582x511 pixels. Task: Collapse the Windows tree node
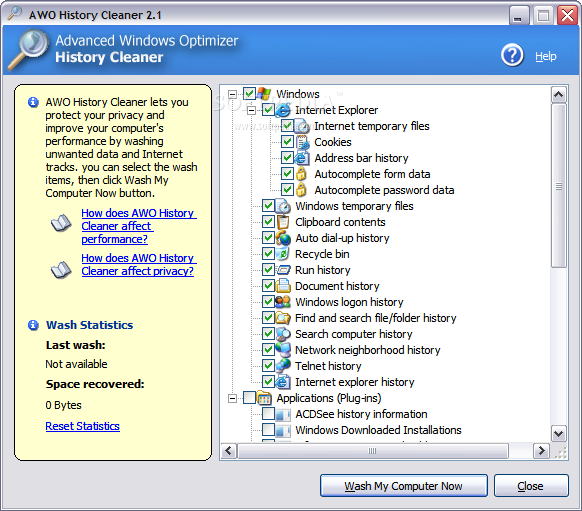click(232, 94)
